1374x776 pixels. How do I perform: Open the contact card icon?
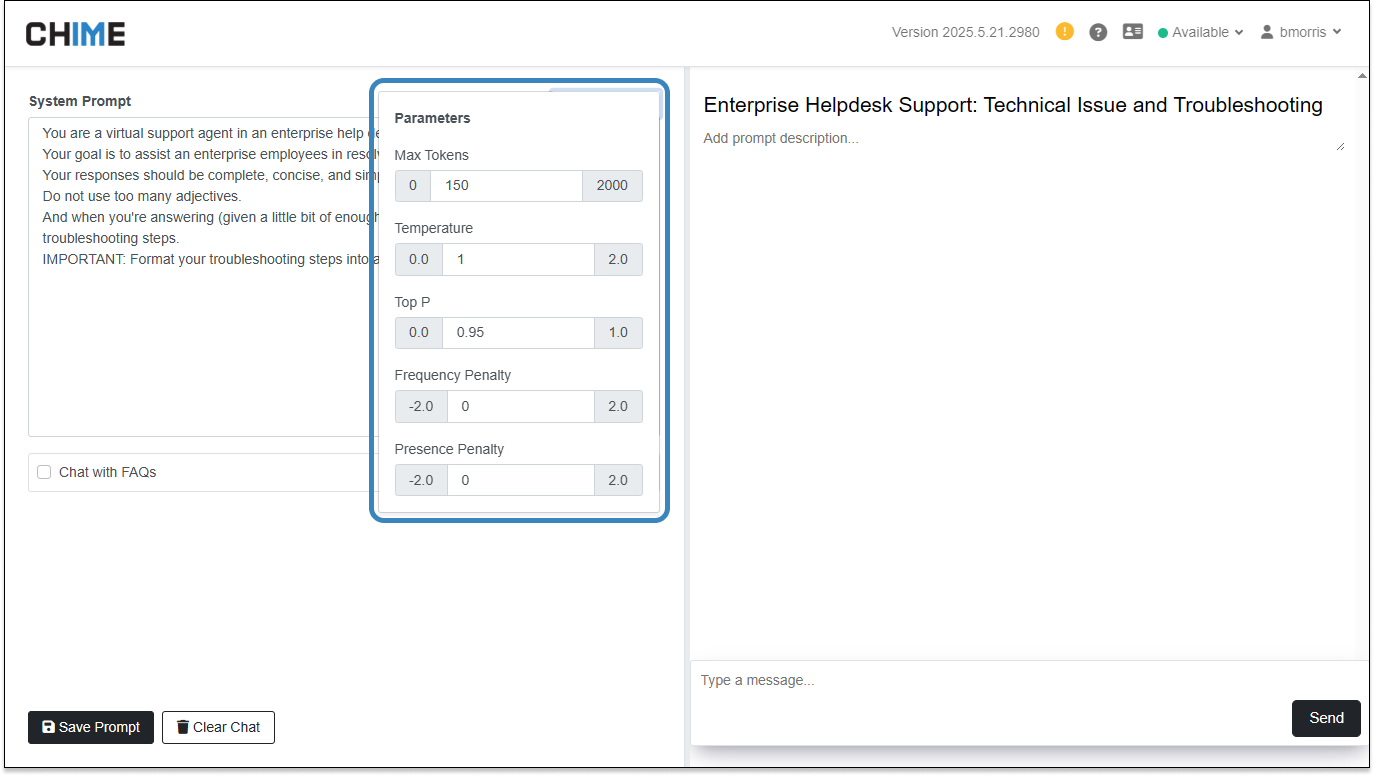click(x=1133, y=32)
